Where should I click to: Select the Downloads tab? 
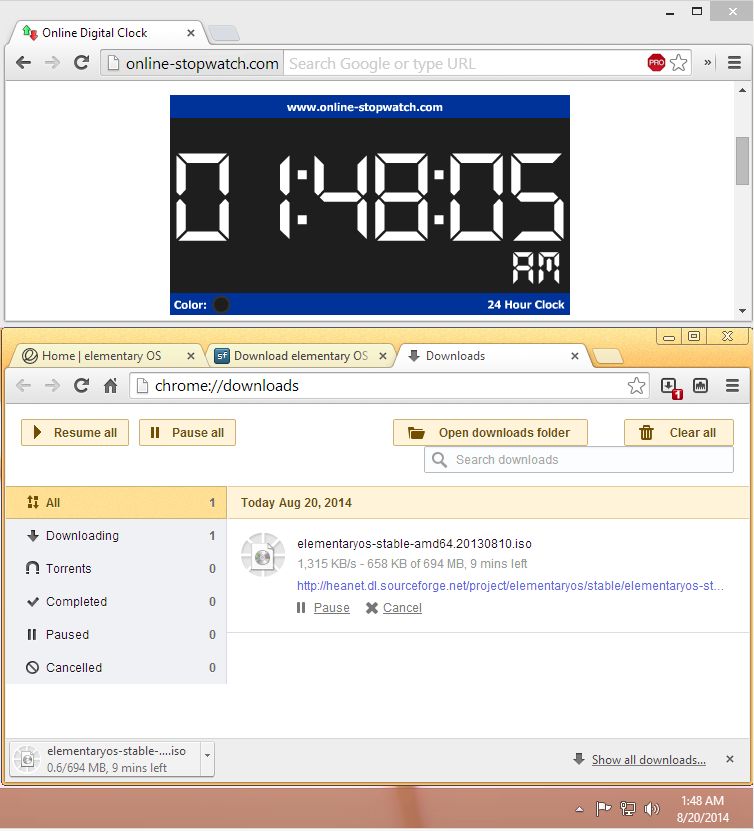tap(493, 356)
